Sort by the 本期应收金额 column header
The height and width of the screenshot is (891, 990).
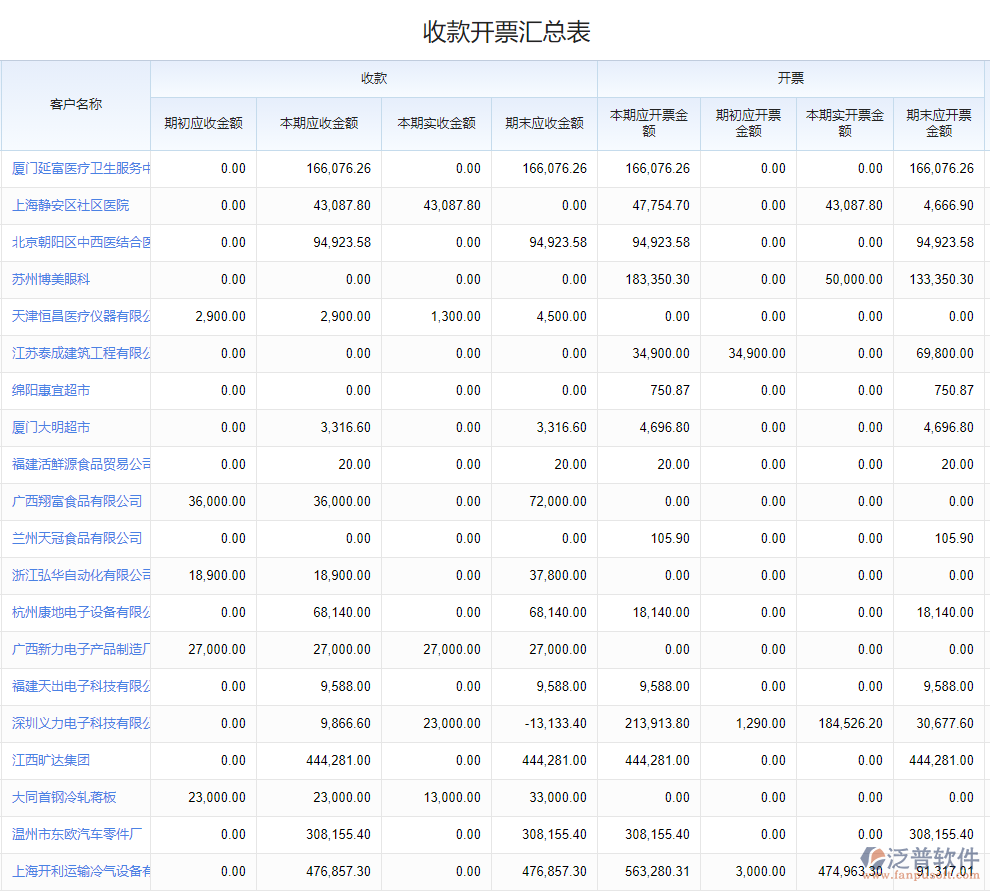coord(319,123)
